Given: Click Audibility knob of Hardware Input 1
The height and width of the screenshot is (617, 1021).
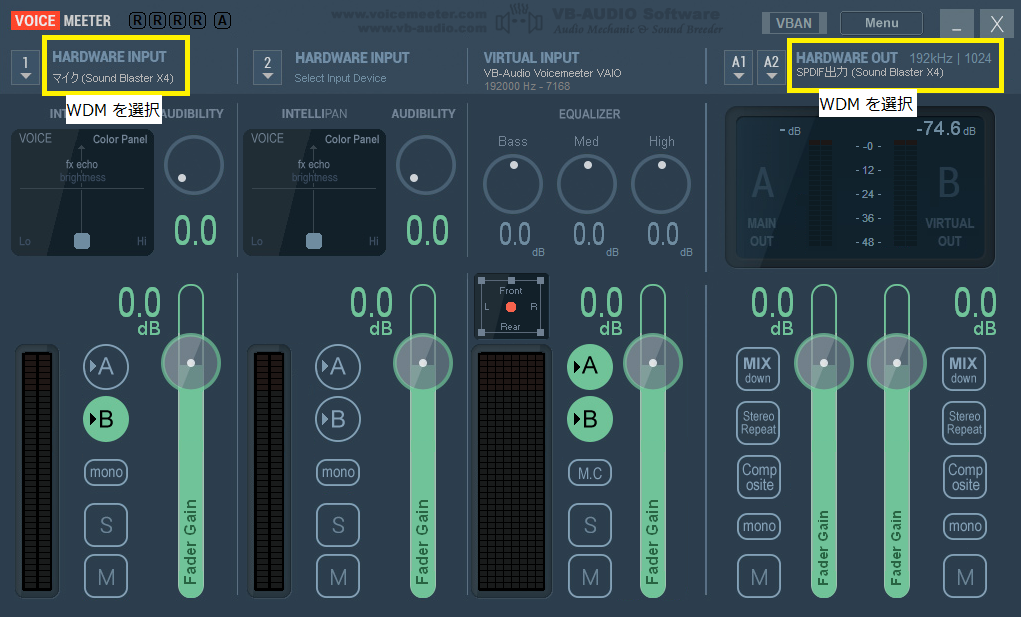Looking at the screenshot, I should tap(194, 165).
